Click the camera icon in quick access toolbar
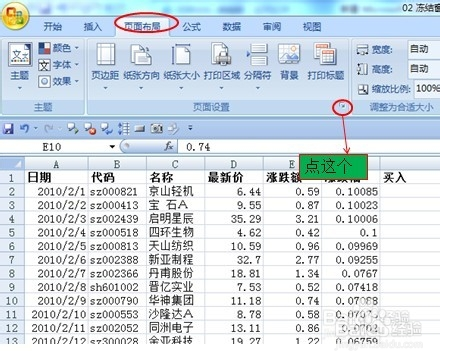 pos(157,128)
